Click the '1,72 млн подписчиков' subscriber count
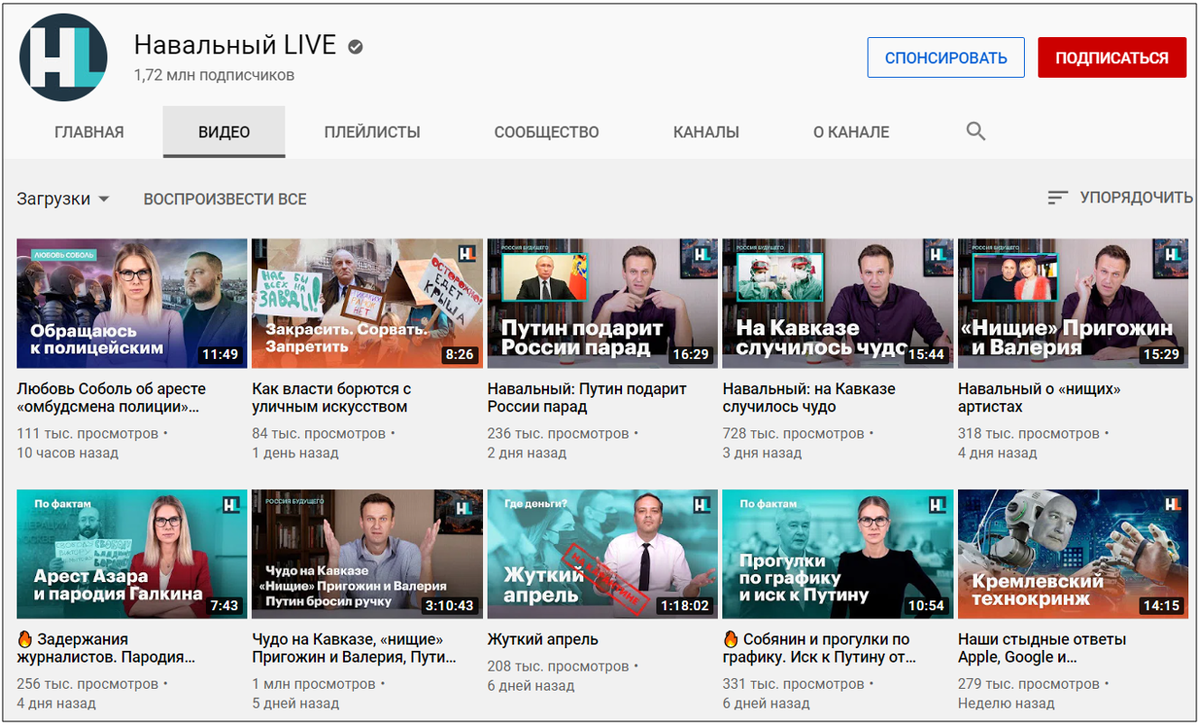Image resolution: width=1200 pixels, height=725 pixels. 214,75
